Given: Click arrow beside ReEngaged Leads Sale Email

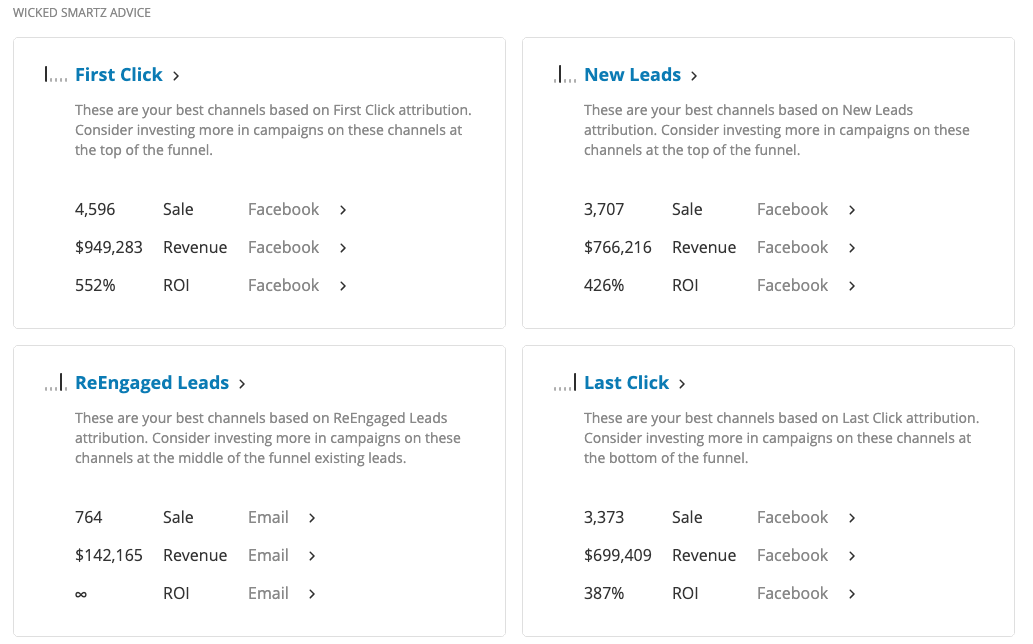Looking at the screenshot, I should click(x=312, y=518).
